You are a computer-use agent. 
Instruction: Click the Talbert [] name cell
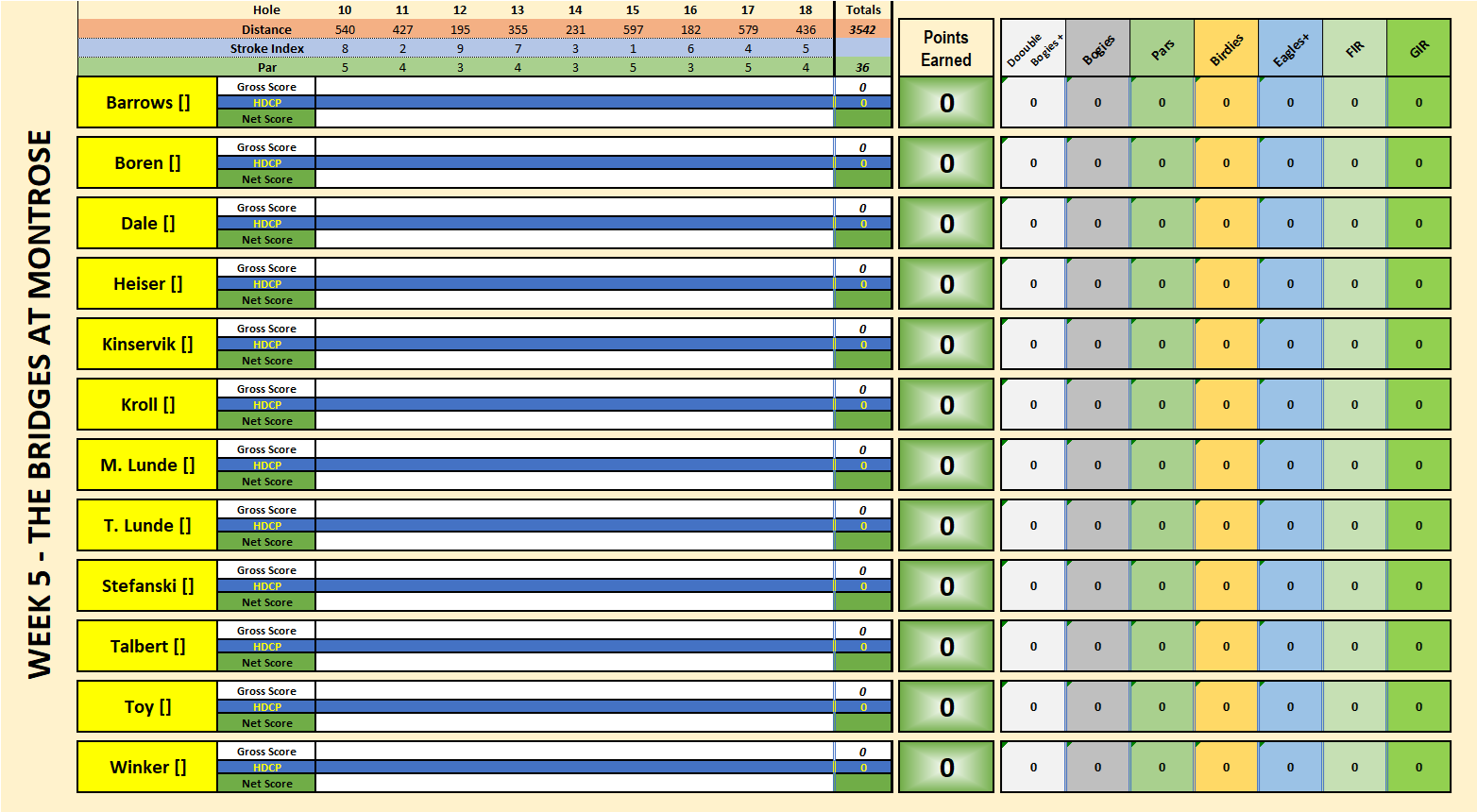coord(147,646)
